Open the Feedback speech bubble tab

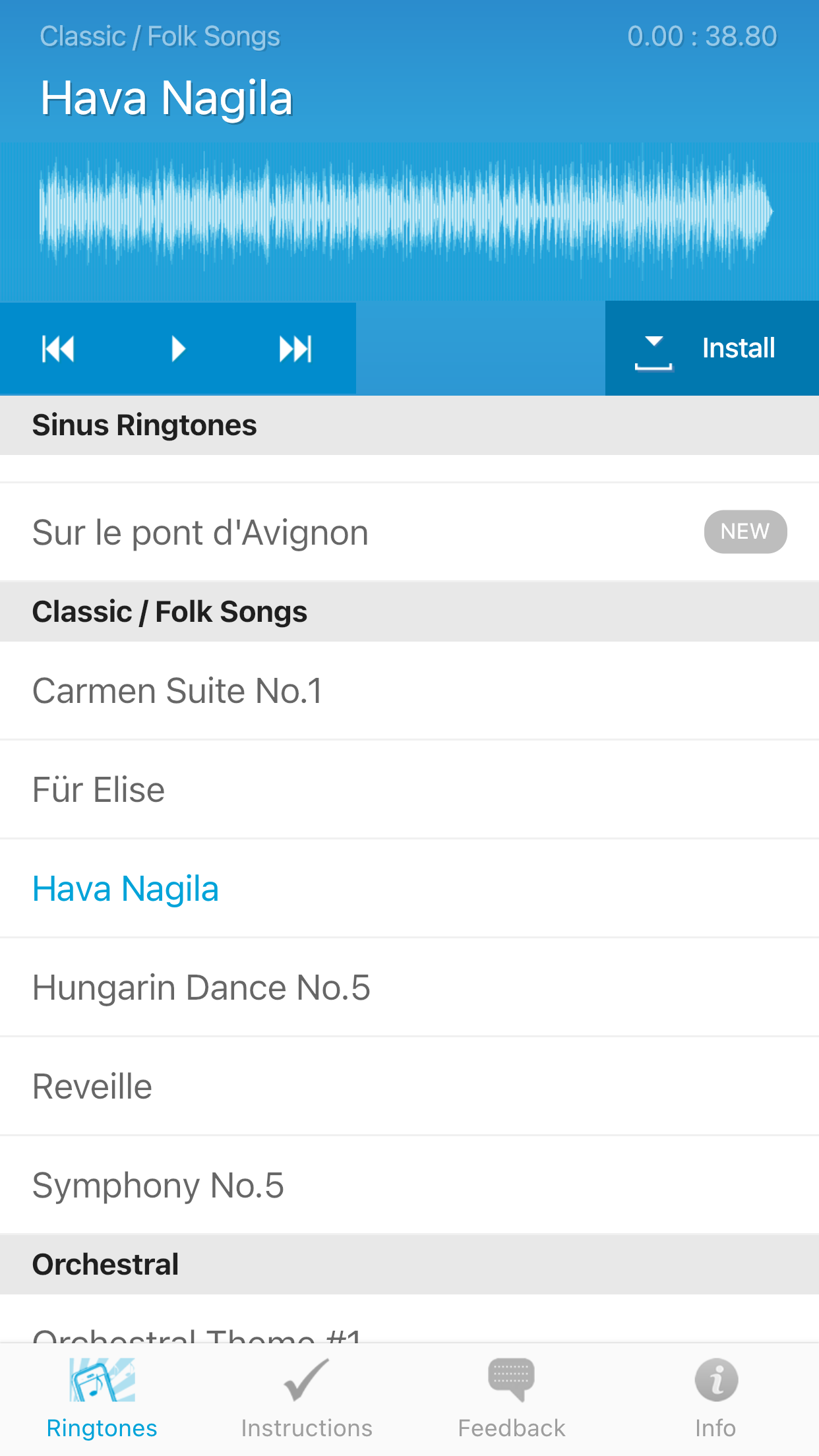coord(511,1380)
